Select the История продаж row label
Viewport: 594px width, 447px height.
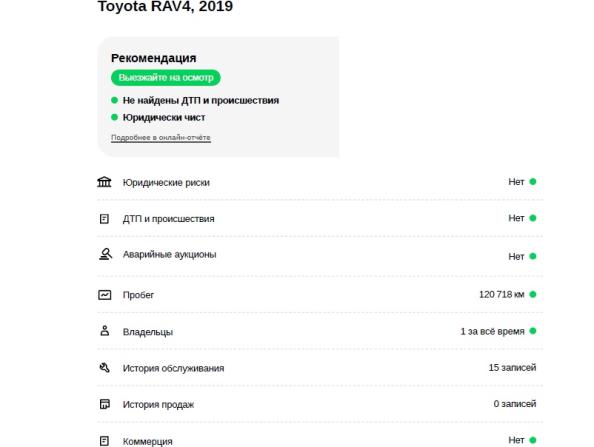pos(158,405)
